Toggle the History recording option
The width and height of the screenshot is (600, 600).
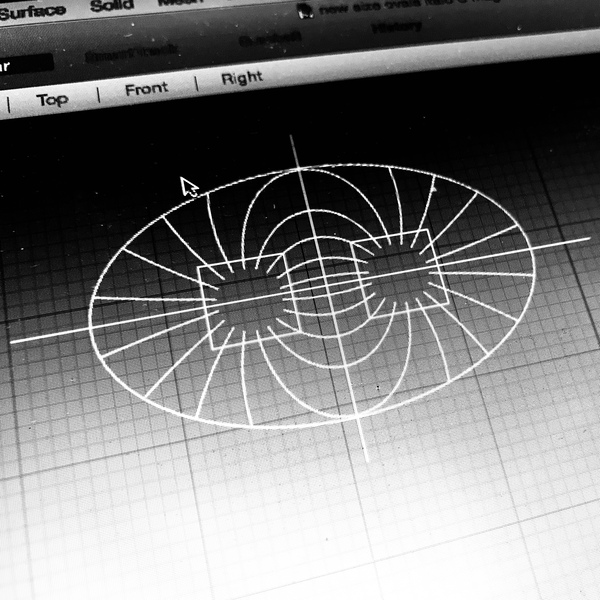pos(397,27)
